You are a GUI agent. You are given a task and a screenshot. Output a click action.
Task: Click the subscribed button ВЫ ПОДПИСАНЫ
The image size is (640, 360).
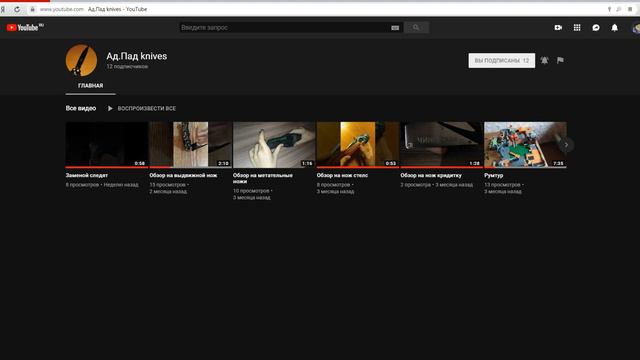[x=502, y=60]
